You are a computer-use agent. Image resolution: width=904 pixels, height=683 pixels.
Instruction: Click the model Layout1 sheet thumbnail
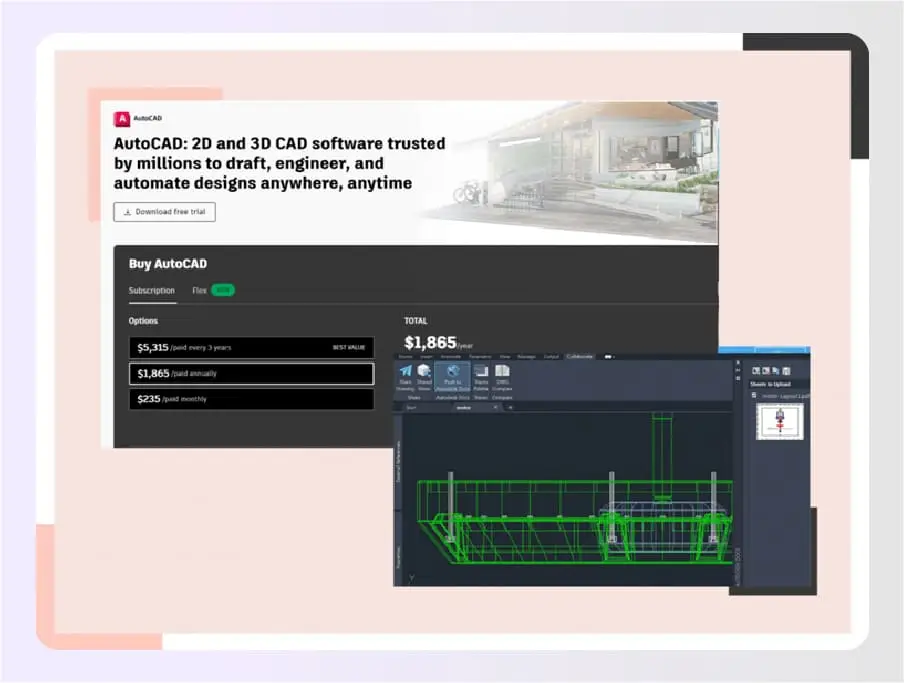(778, 422)
